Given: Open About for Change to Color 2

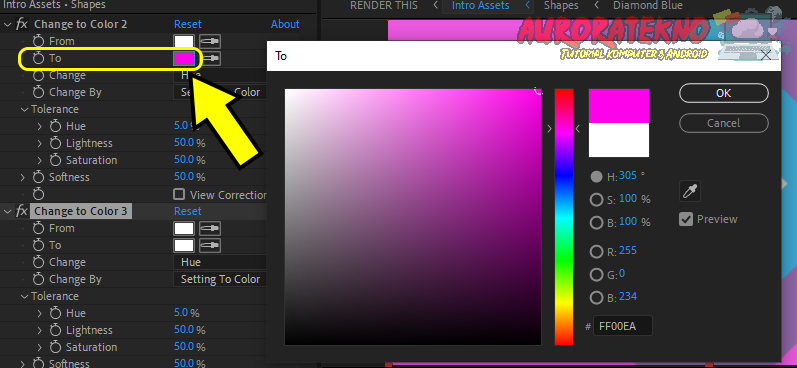Looking at the screenshot, I should 285,24.
